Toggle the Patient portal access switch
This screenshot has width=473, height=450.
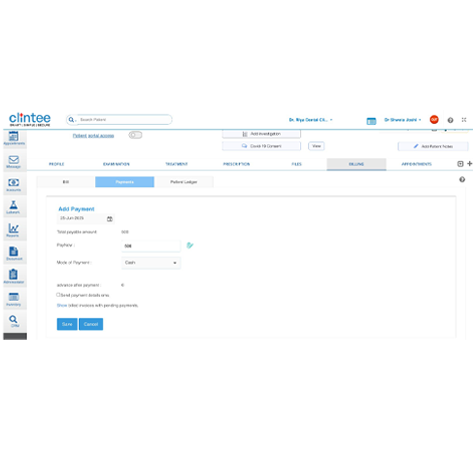[x=135, y=135]
